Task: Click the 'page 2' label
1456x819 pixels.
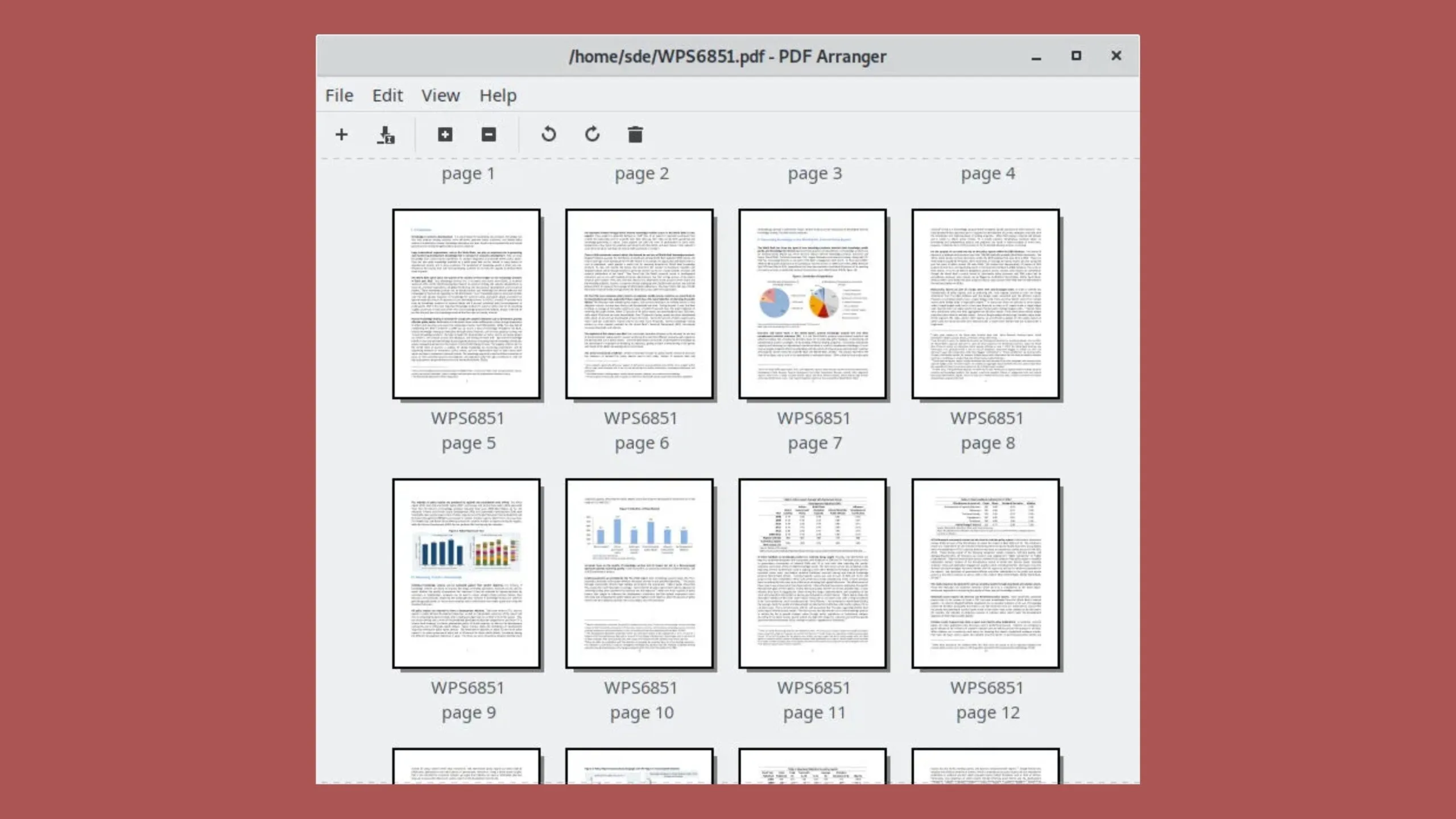Action: [x=642, y=173]
